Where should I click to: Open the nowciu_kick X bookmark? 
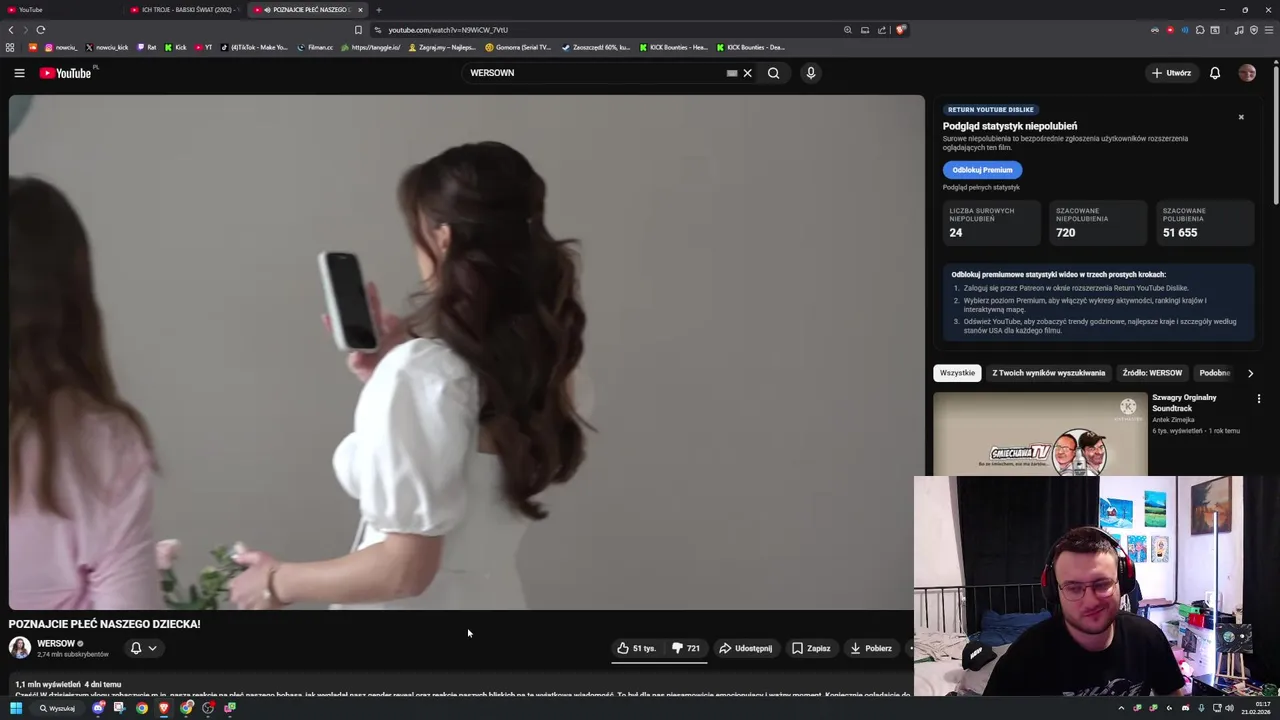click(107, 47)
